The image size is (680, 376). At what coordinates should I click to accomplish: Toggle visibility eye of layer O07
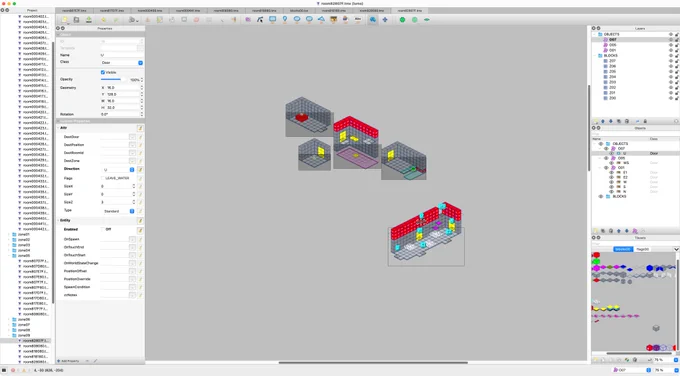coord(670,39)
